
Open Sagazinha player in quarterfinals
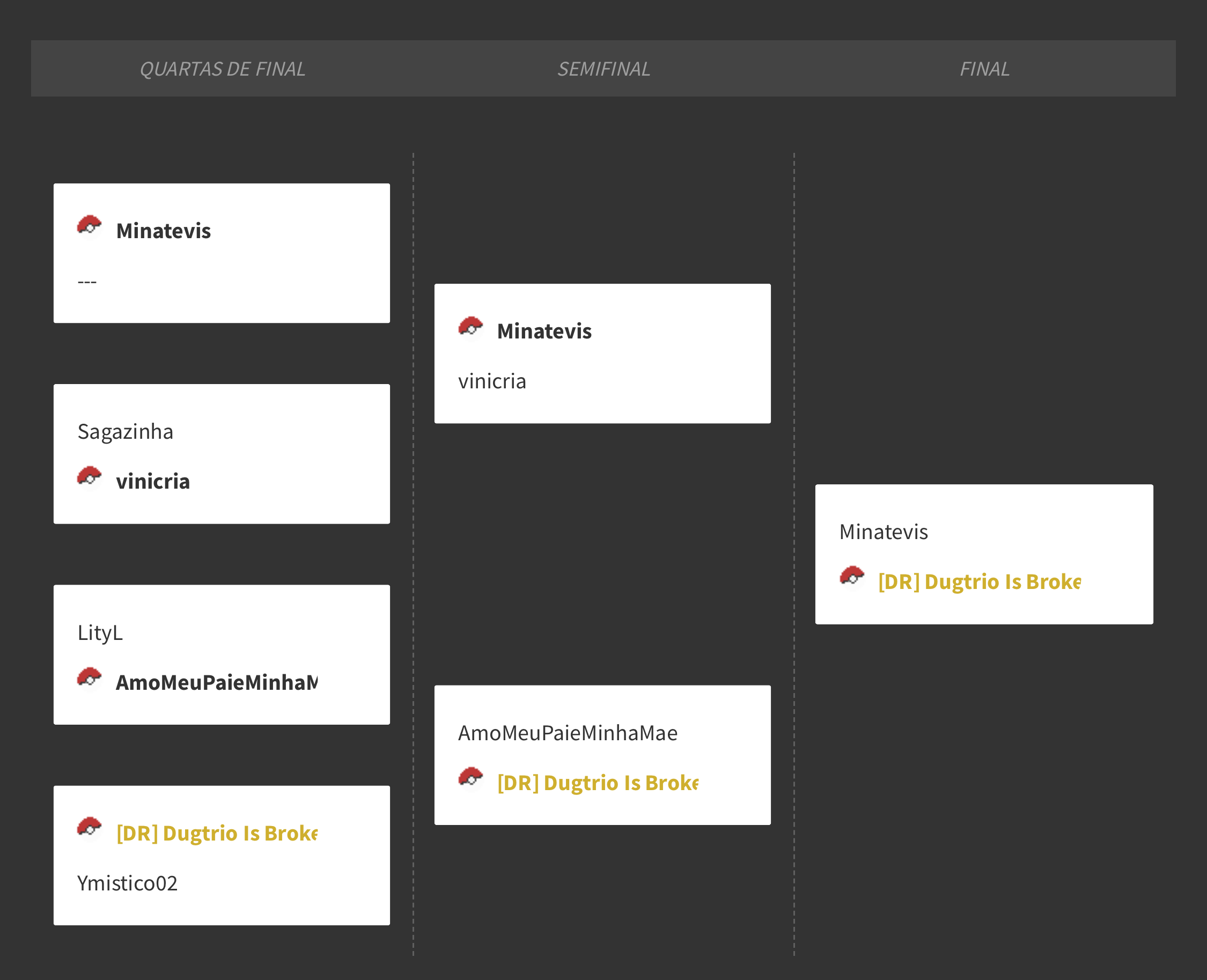pos(126,432)
